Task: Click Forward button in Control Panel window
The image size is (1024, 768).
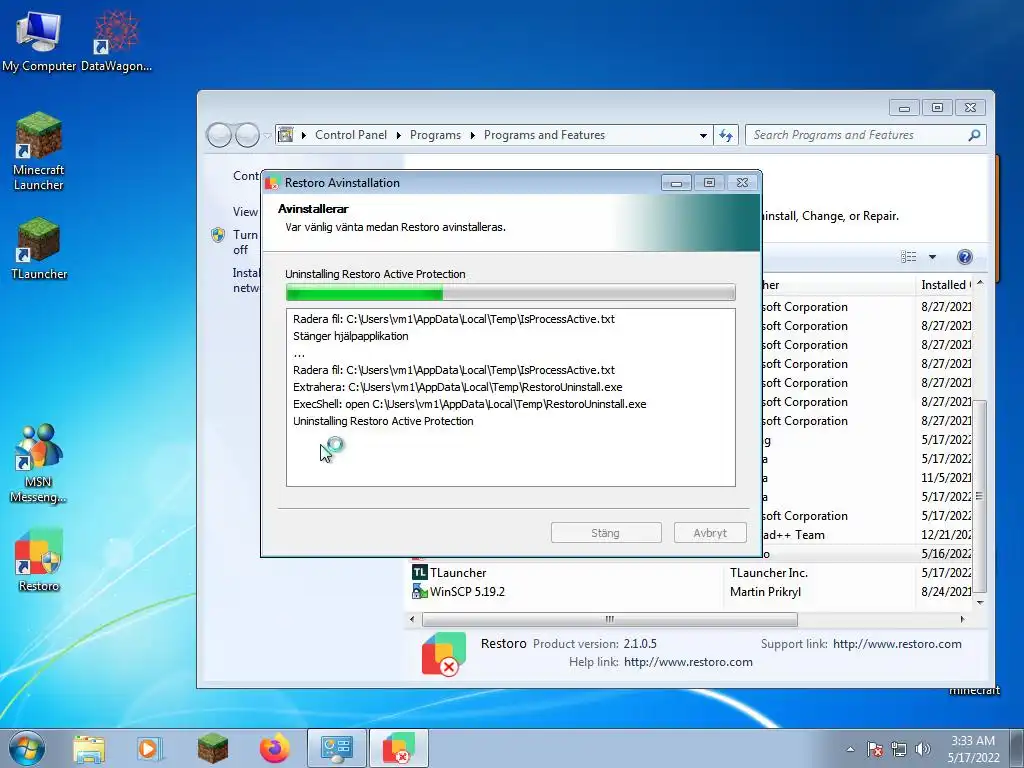Action: [x=247, y=135]
